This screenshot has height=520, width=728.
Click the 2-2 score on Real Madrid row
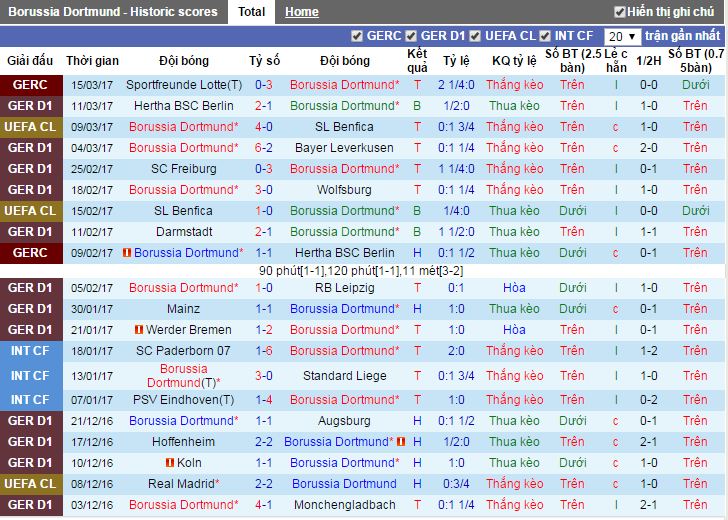tap(264, 484)
